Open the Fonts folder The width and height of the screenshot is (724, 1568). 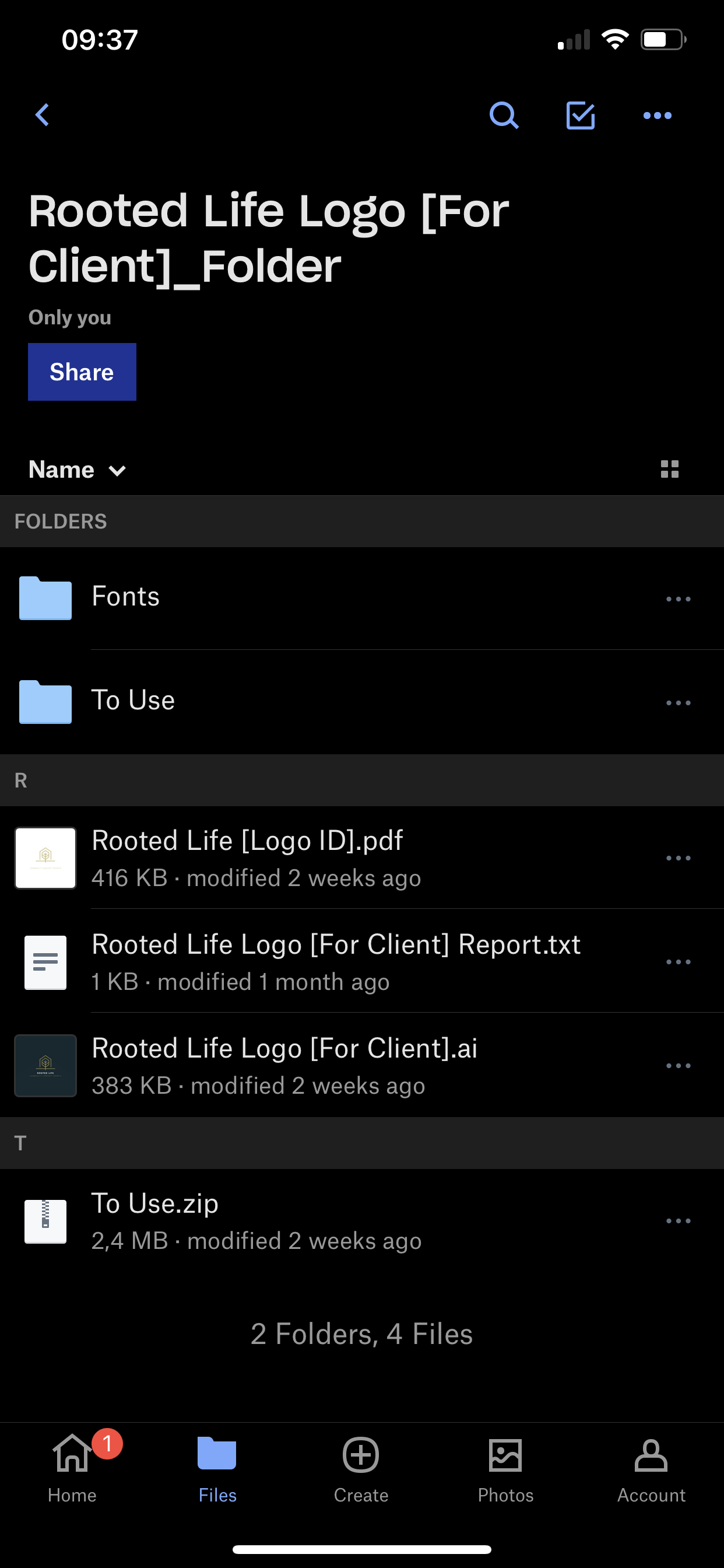[125, 597]
